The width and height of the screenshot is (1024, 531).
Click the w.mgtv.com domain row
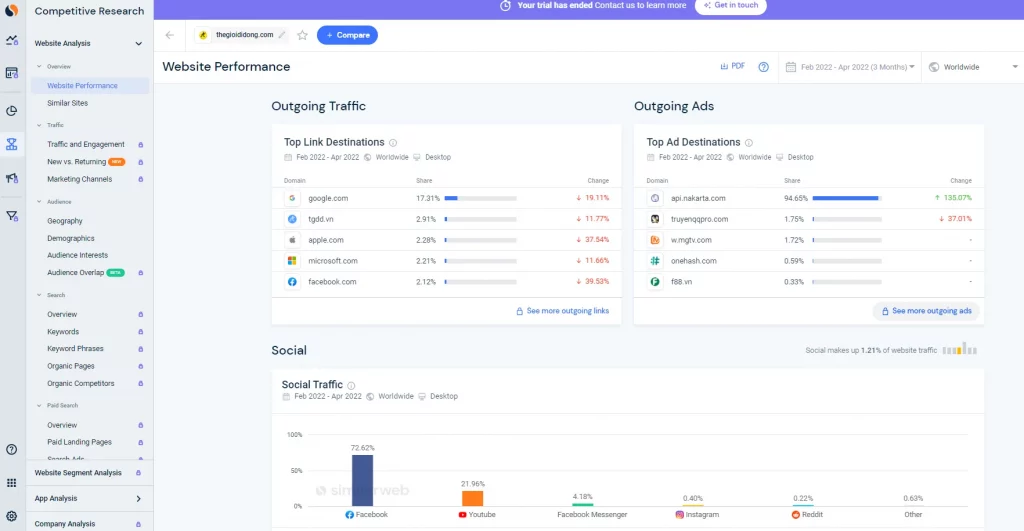click(x=808, y=240)
